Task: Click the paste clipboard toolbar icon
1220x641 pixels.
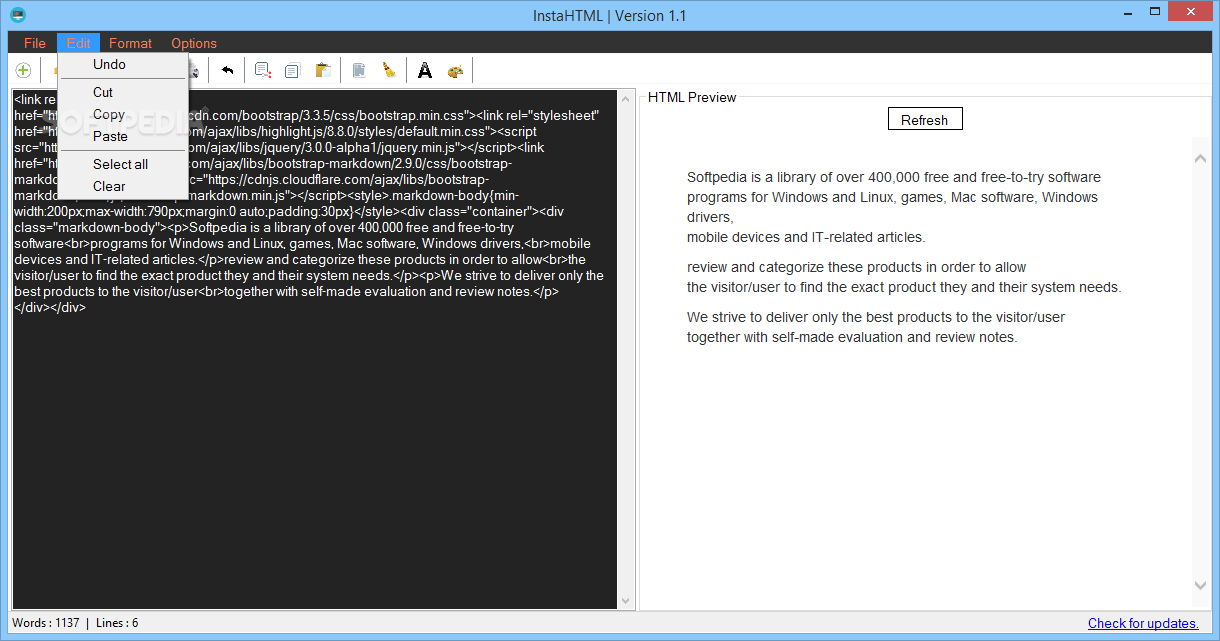Action: point(322,70)
